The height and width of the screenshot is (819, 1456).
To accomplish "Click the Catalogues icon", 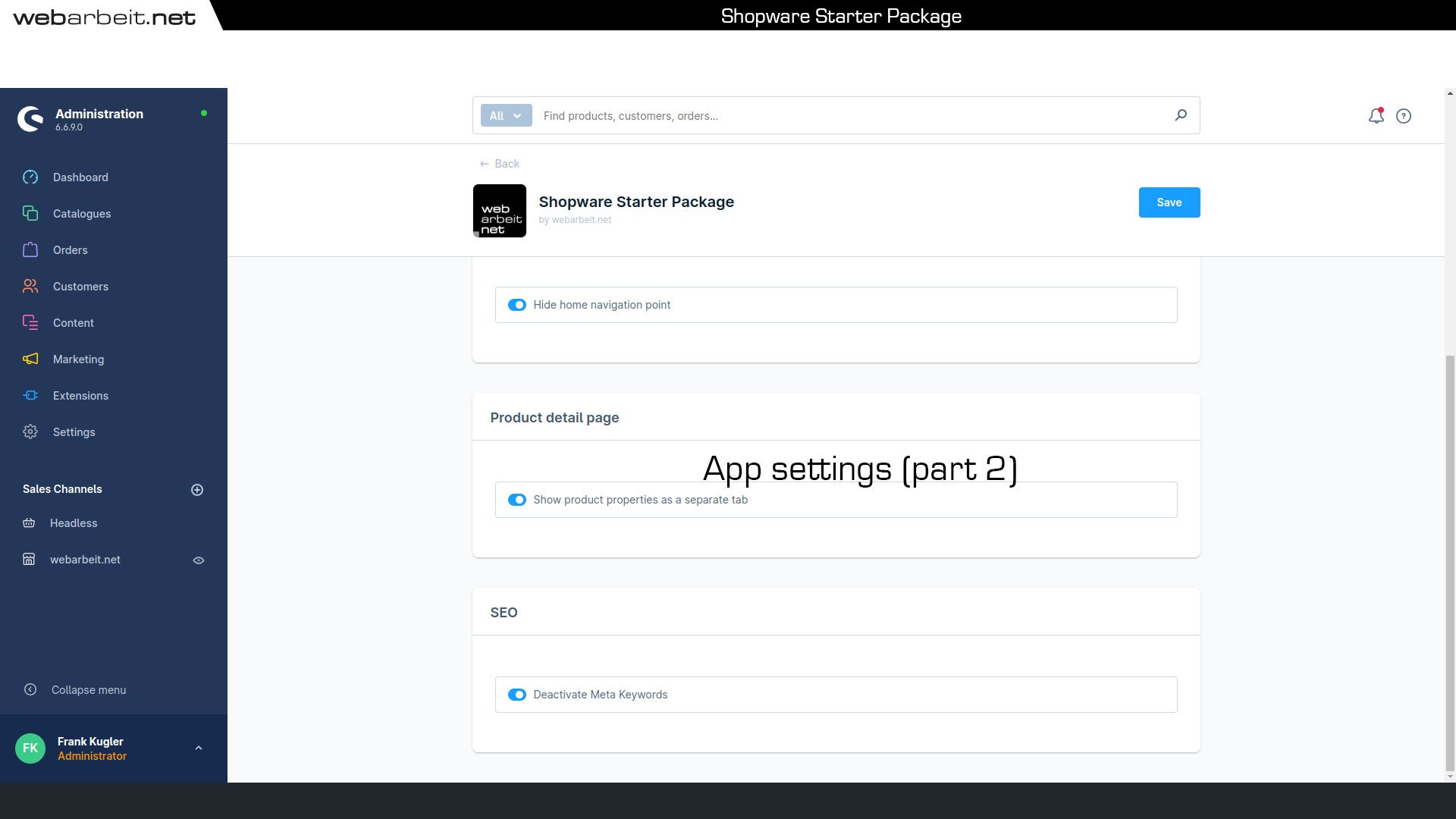I will coord(30,214).
